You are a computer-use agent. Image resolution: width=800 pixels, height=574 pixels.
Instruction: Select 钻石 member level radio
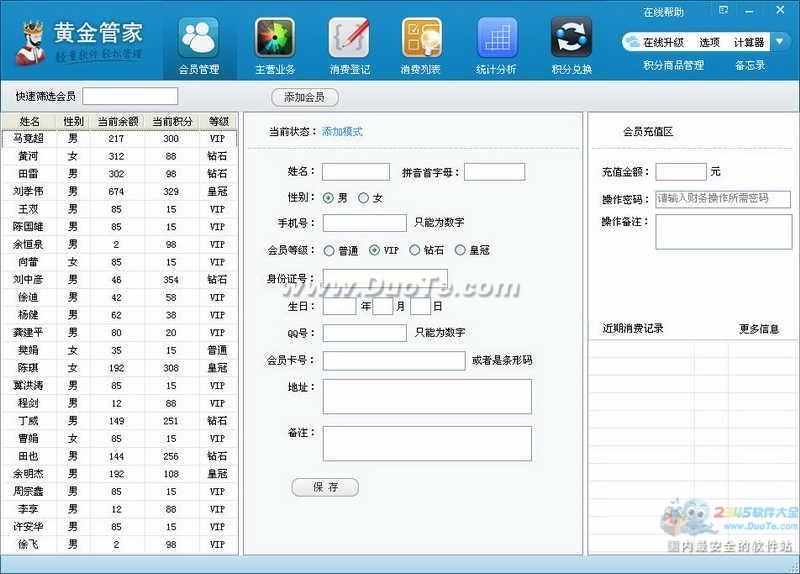pyautogui.click(x=414, y=250)
